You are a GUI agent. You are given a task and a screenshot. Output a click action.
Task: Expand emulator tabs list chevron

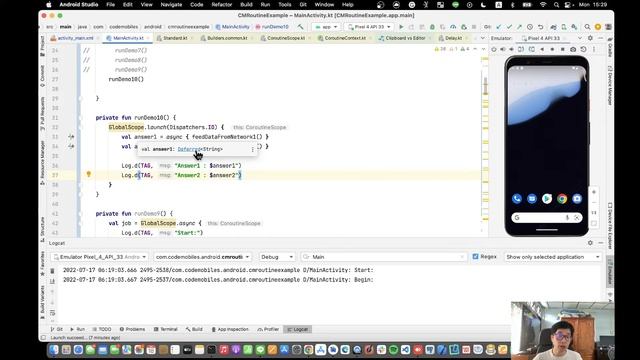point(580,38)
